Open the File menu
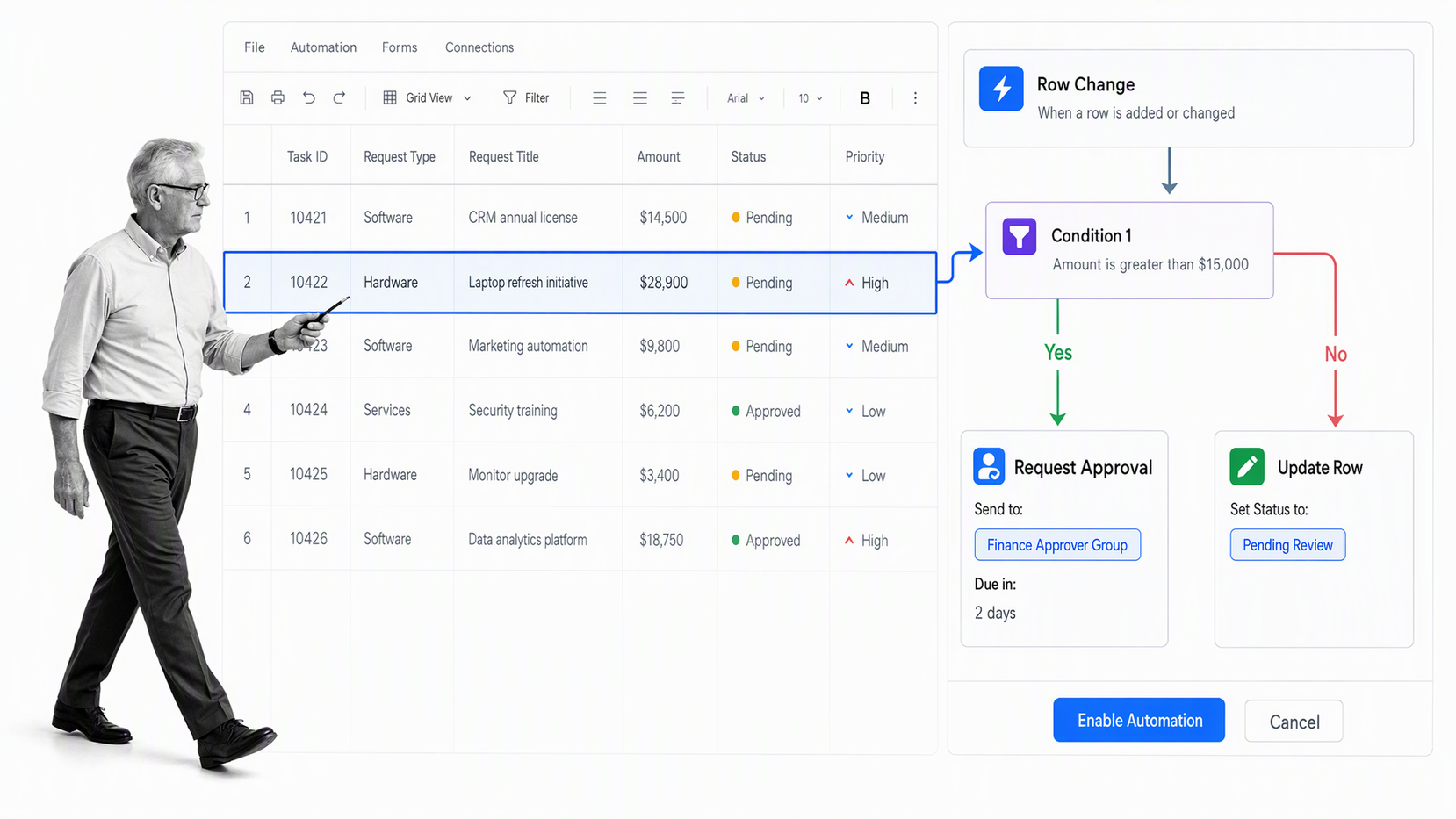This screenshot has width=1456, height=819. 255,47
